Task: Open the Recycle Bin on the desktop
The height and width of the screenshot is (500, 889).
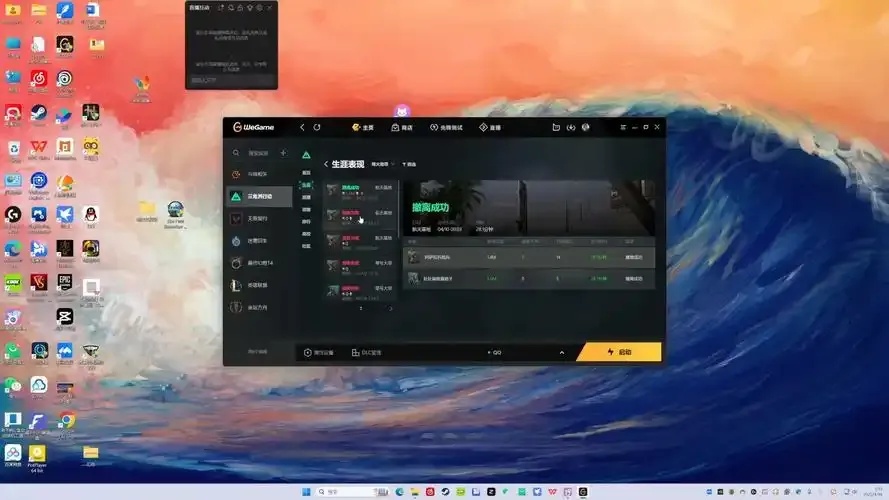Action: pos(14,151)
